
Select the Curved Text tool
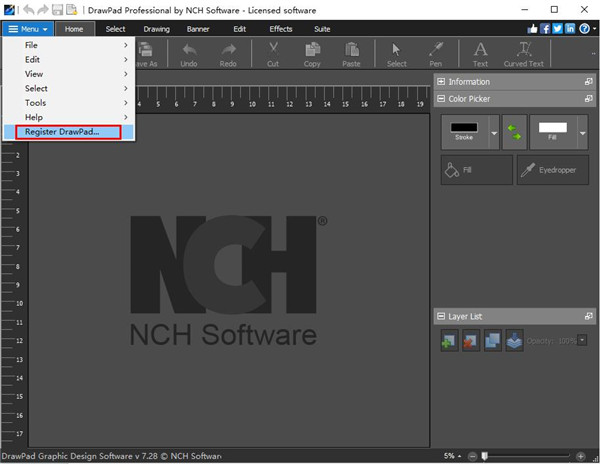(524, 54)
